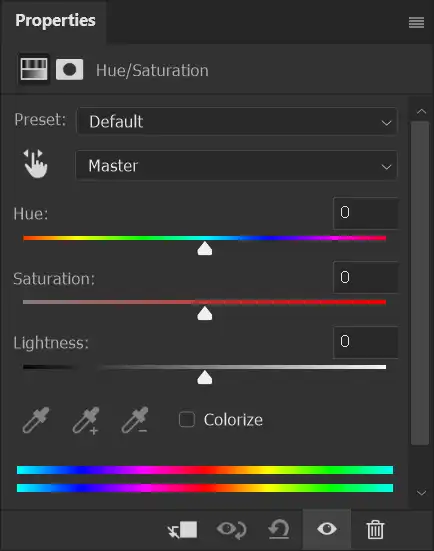This screenshot has width=434, height=551.
Task: Enable the Colorize checkbox
Action: coord(187,420)
